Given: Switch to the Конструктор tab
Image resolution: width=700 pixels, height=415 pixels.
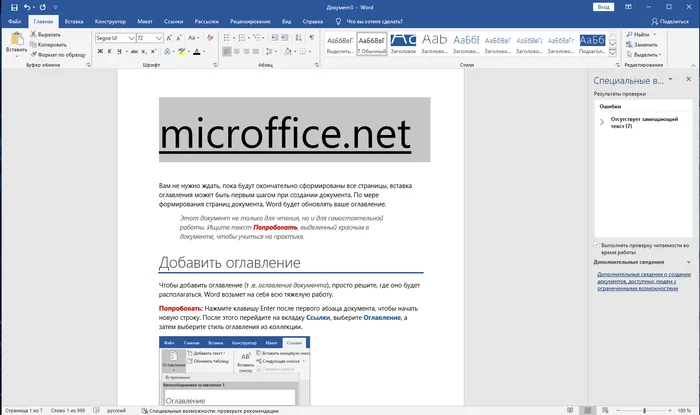Looking at the screenshot, I should tap(110, 21).
